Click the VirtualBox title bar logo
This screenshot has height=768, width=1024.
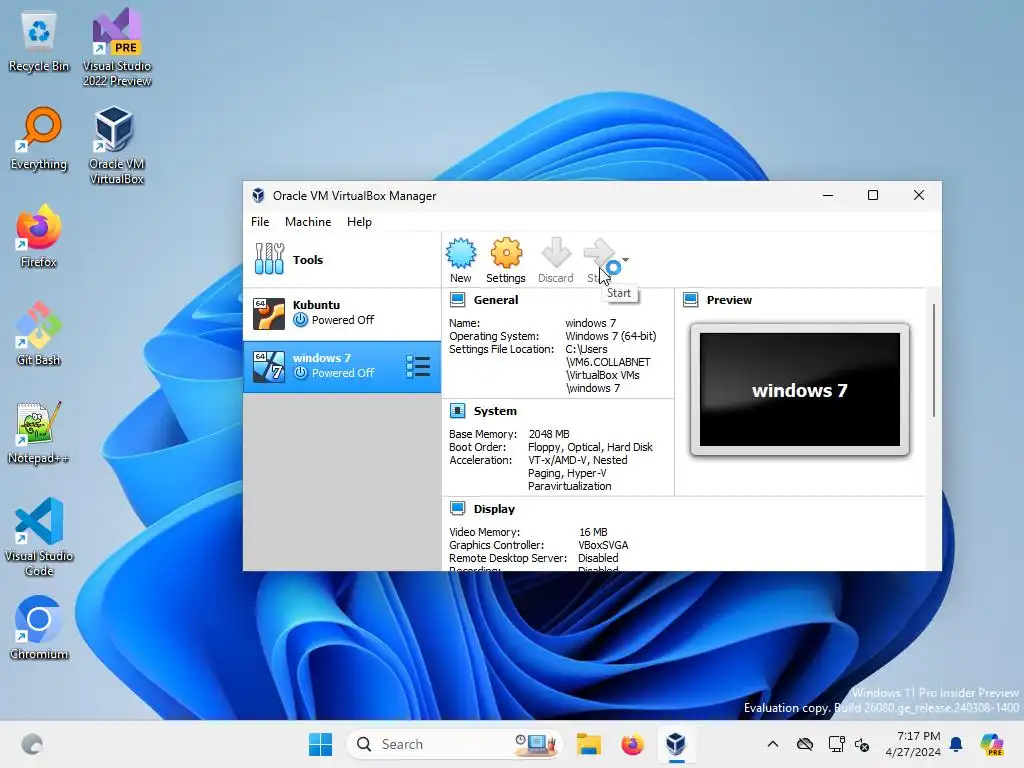[x=258, y=195]
